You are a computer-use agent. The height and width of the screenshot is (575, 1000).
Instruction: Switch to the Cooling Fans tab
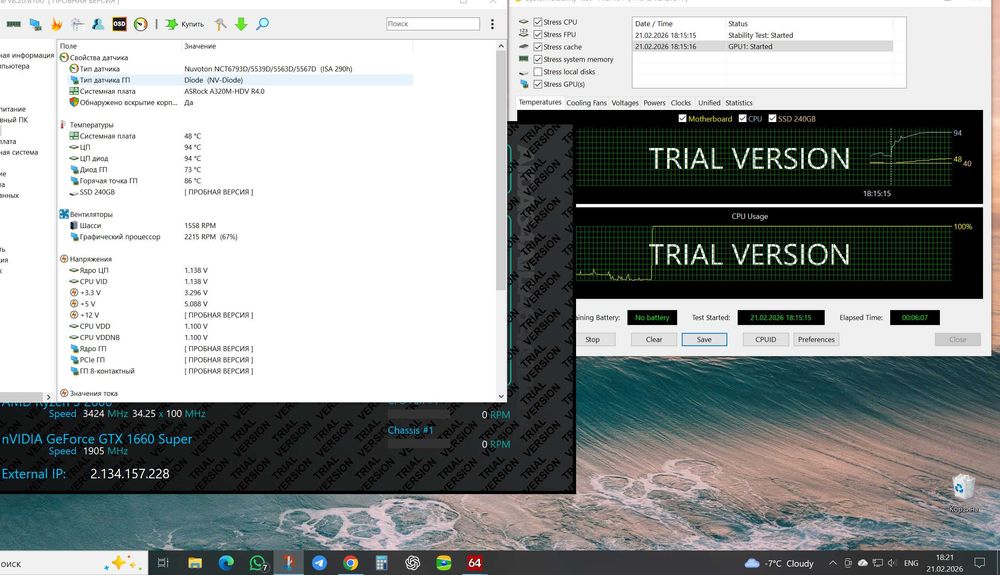pos(586,103)
